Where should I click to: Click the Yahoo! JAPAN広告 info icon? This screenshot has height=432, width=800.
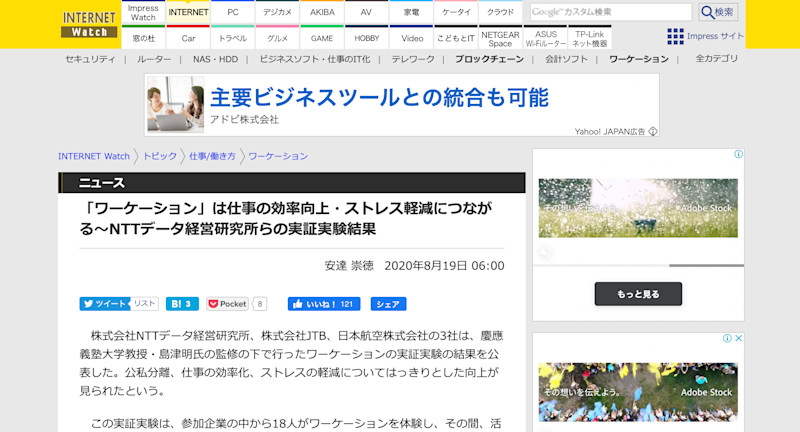(x=653, y=132)
